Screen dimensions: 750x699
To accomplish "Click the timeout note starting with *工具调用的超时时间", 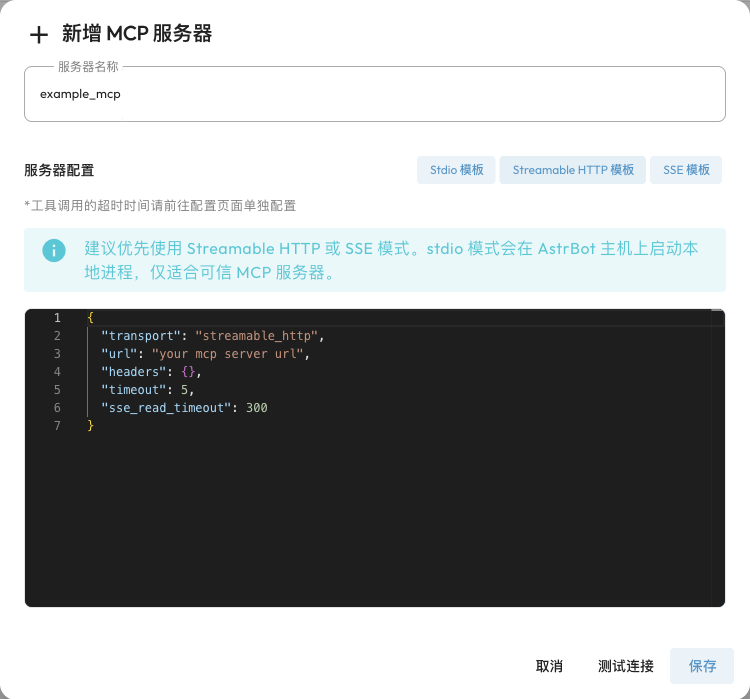I will point(160,206).
